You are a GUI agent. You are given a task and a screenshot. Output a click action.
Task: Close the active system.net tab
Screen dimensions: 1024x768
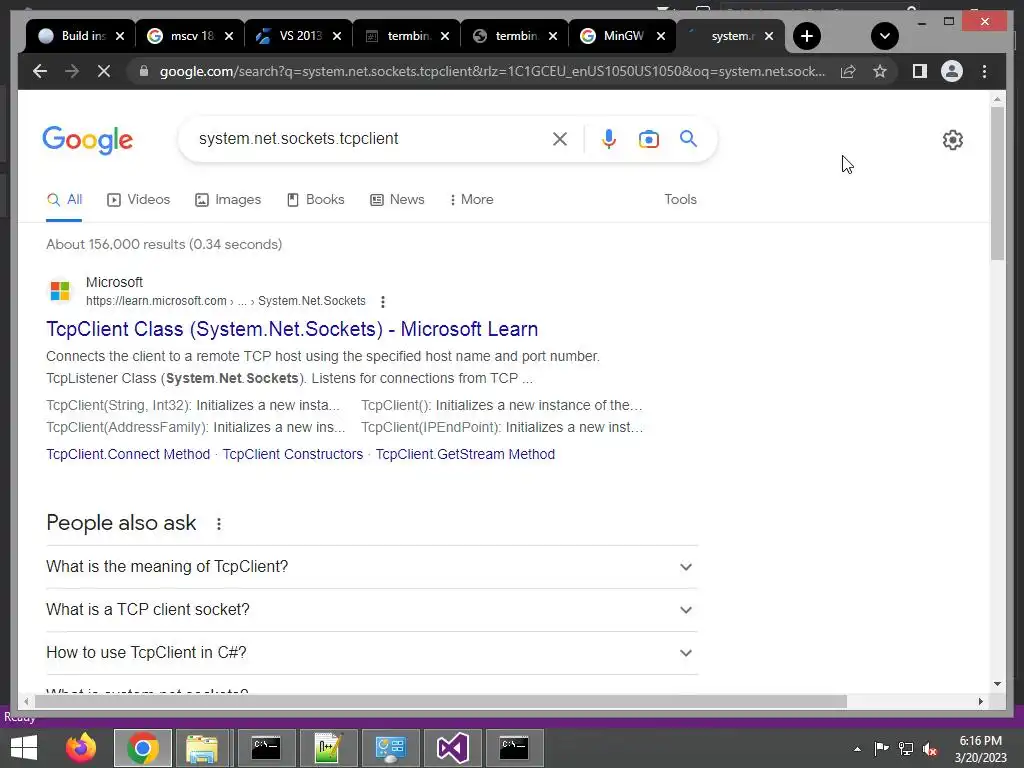coord(769,36)
